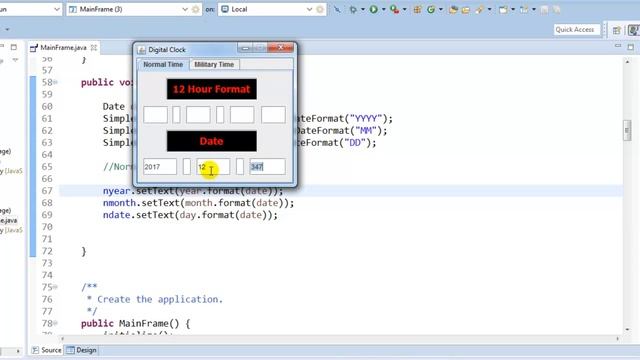
Task: Switch to the Normal Time tab
Action: pyautogui.click(x=163, y=64)
